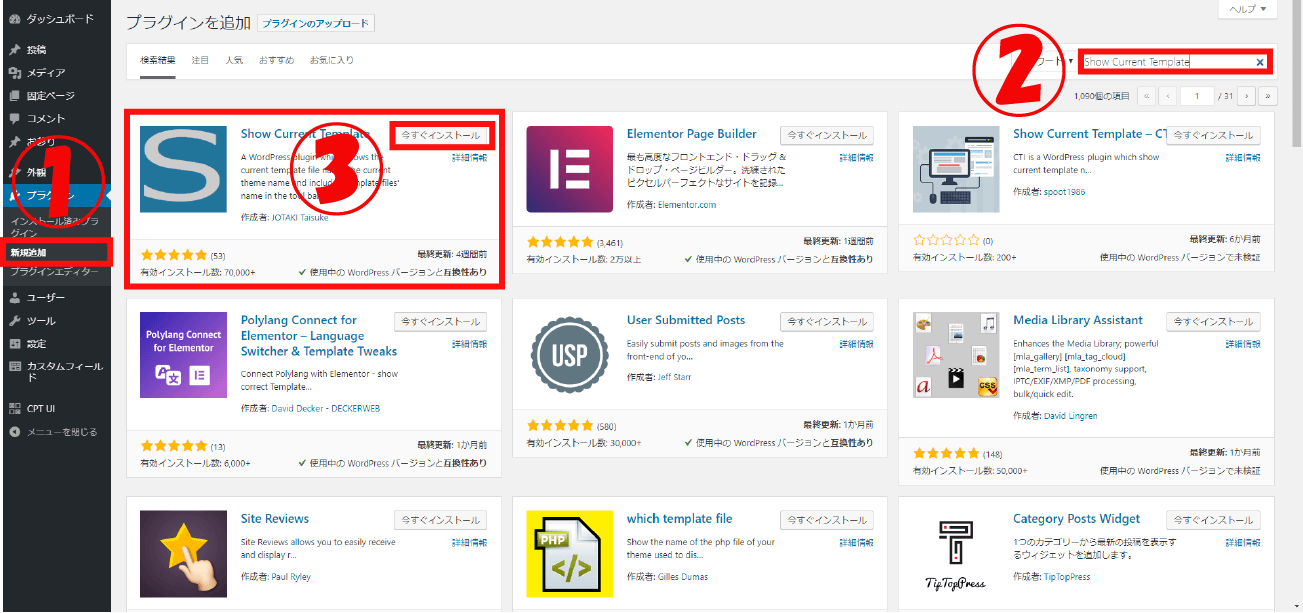The image size is (1303, 613).
Task: Open 詳細情報 for Media Library Assistant
Action: click(x=1242, y=344)
